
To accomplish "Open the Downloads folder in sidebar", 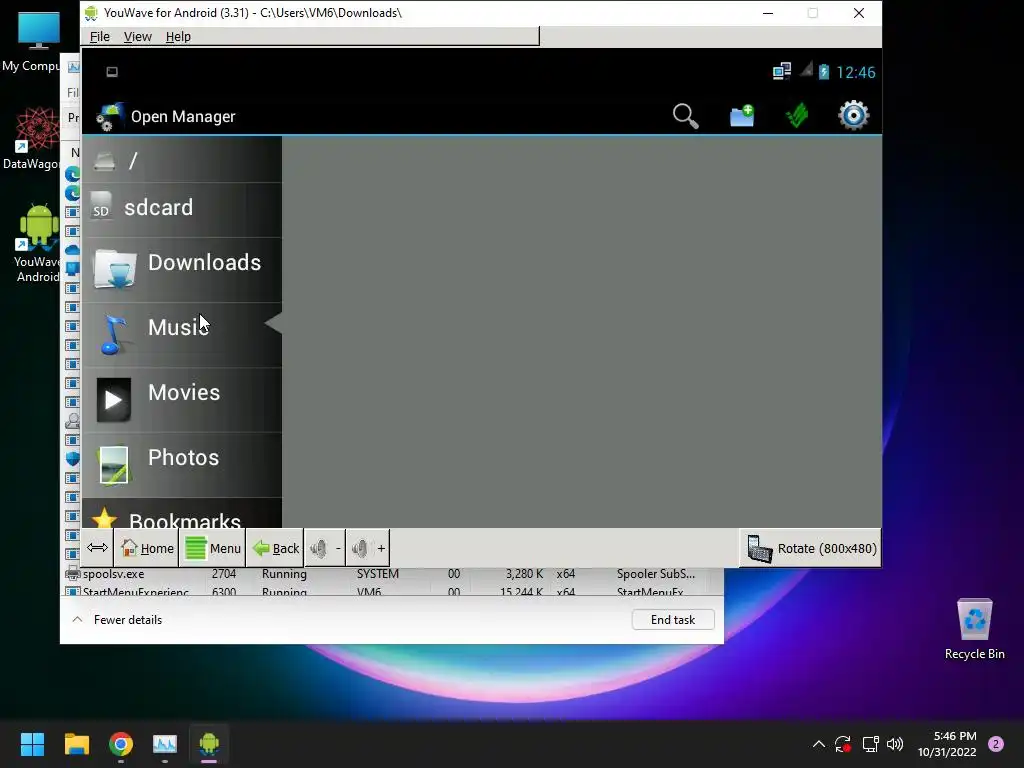I will click(x=182, y=269).
